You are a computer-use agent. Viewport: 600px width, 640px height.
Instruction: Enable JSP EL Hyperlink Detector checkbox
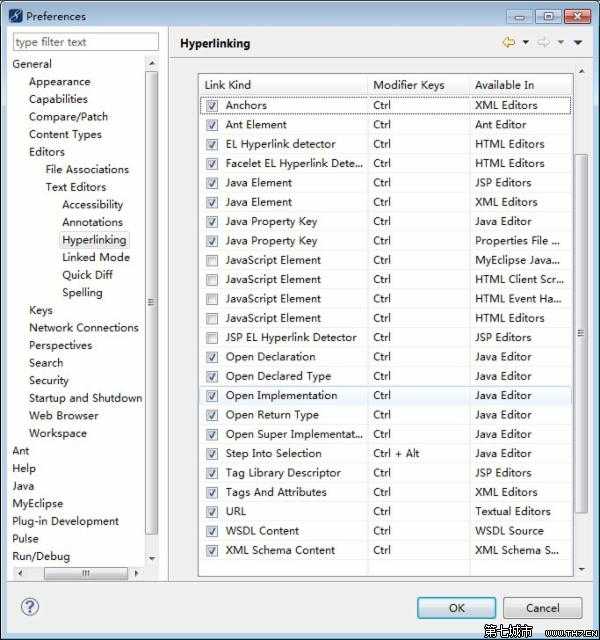click(x=212, y=338)
